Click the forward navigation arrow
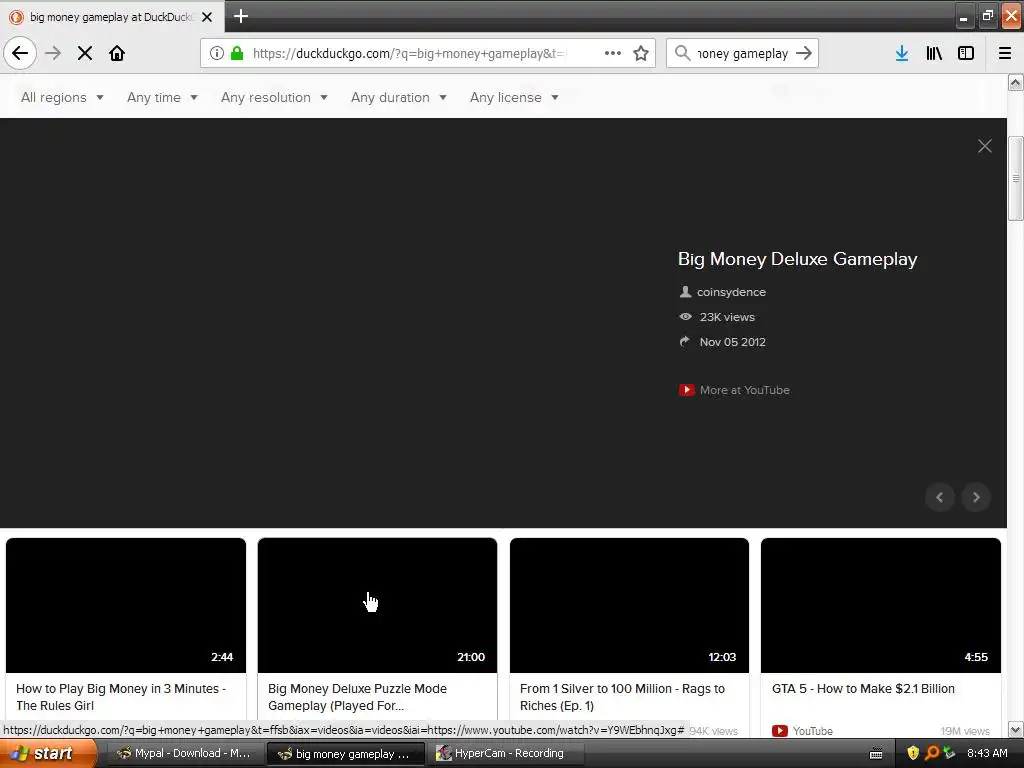1024x768 pixels. [53, 53]
